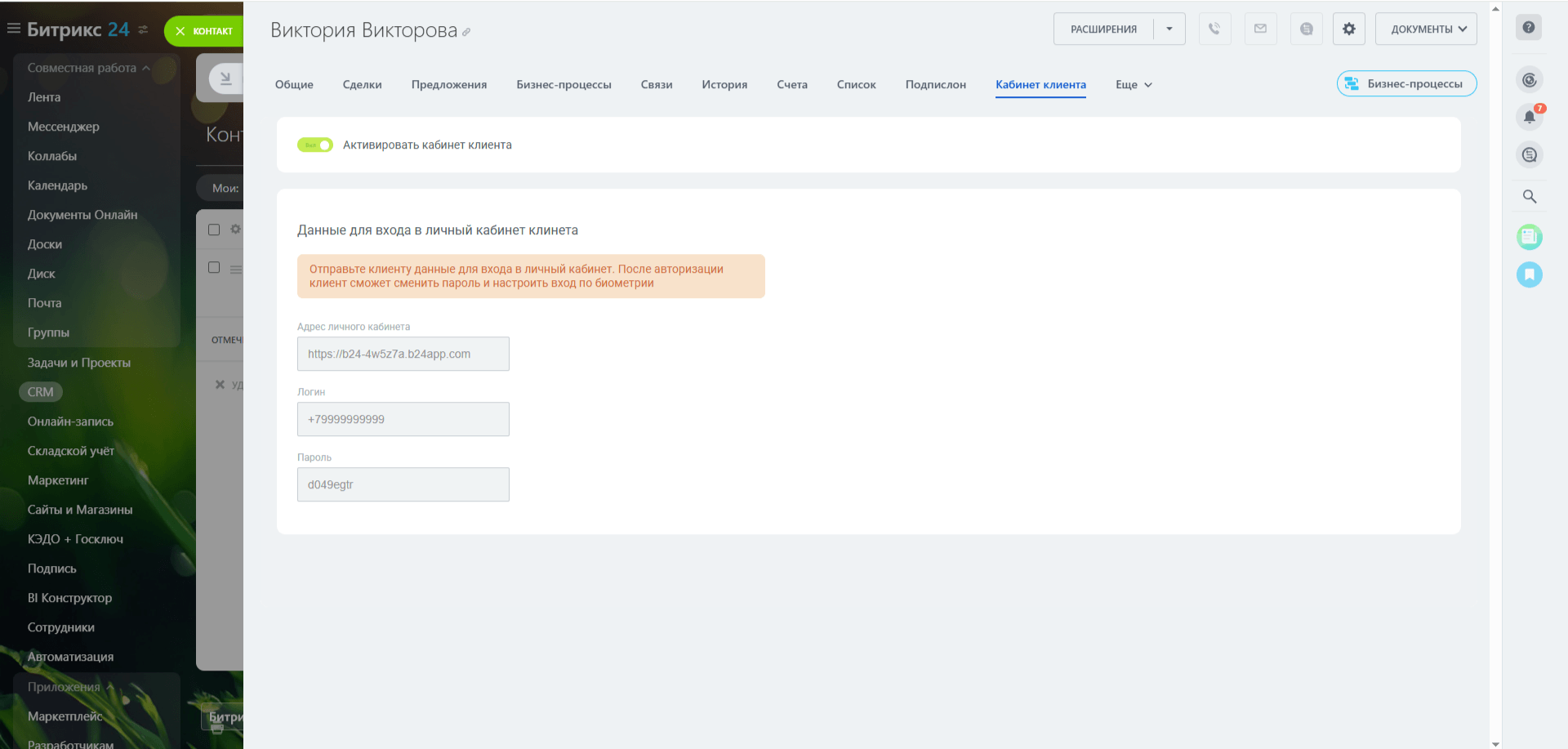
Task: Open the hamburger main menu
Action: [x=13, y=29]
